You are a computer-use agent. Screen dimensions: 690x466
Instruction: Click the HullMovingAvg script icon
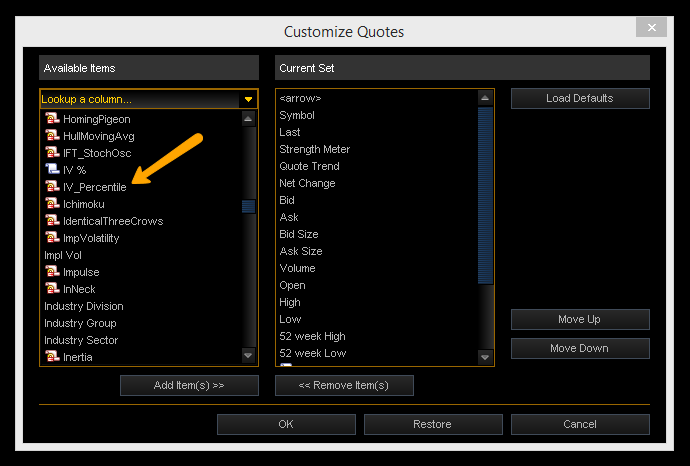pos(52,136)
